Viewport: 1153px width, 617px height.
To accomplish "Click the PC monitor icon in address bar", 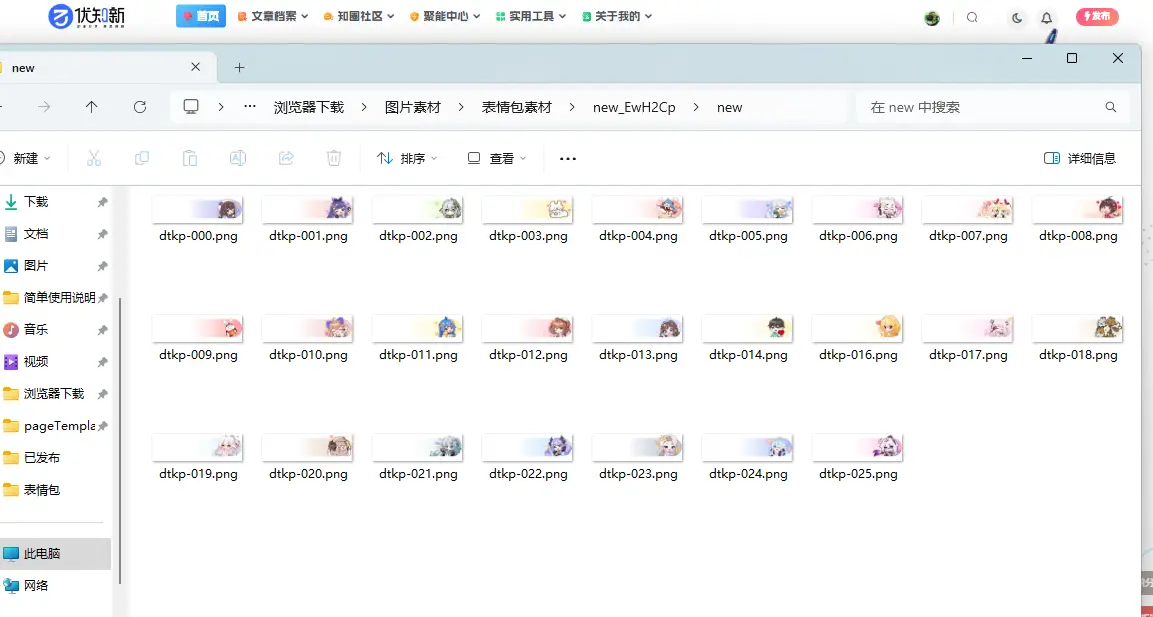I will (x=191, y=107).
